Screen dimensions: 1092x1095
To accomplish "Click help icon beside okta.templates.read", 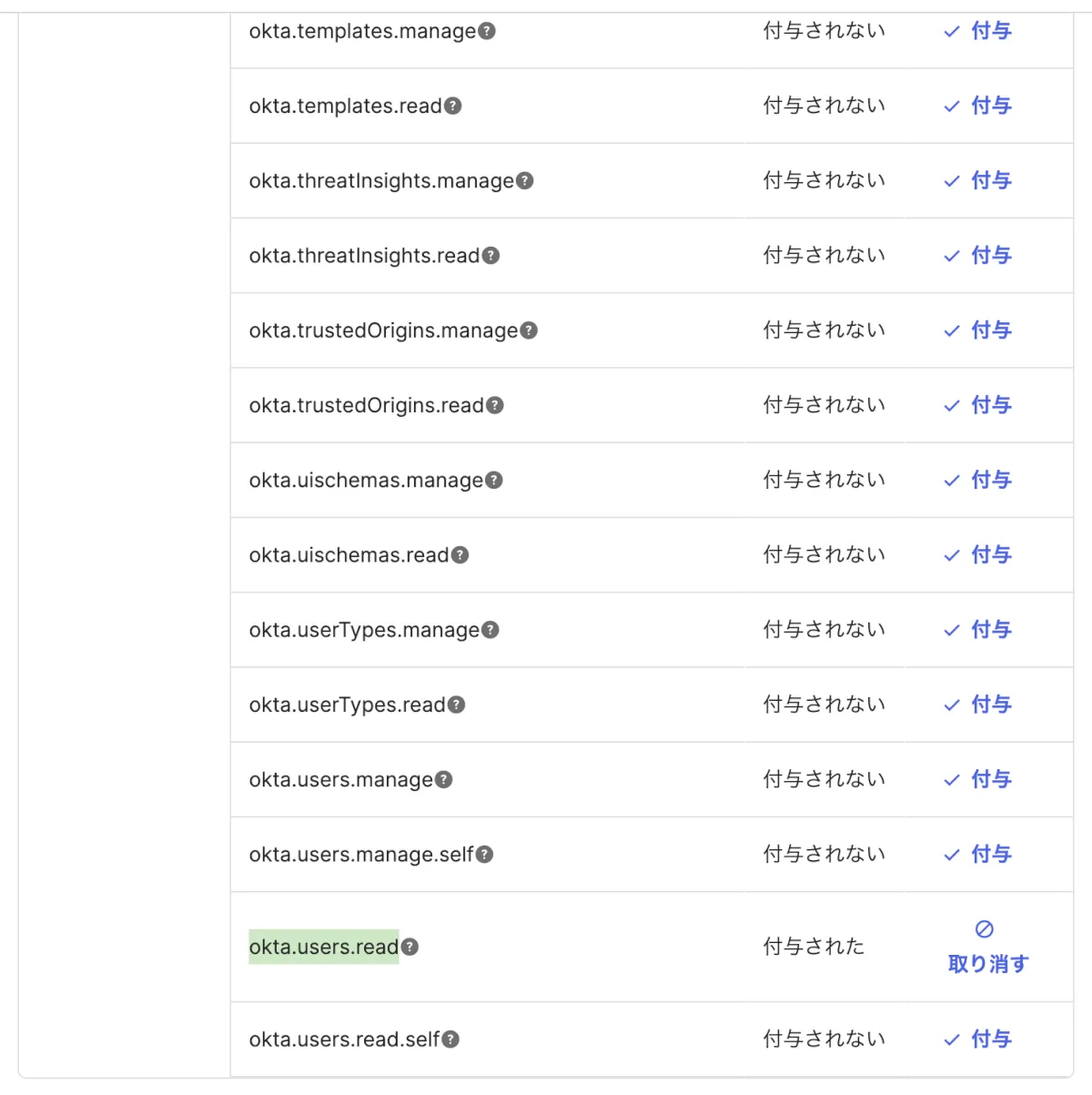I will point(453,106).
